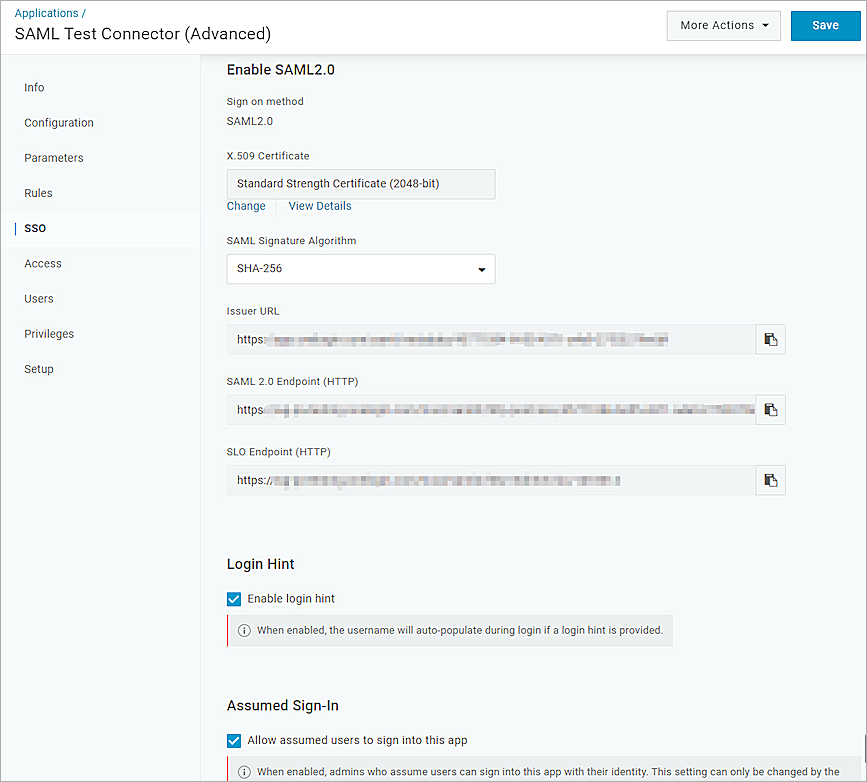Open the SSO section in the sidebar
The image size is (867, 782).
(34, 228)
